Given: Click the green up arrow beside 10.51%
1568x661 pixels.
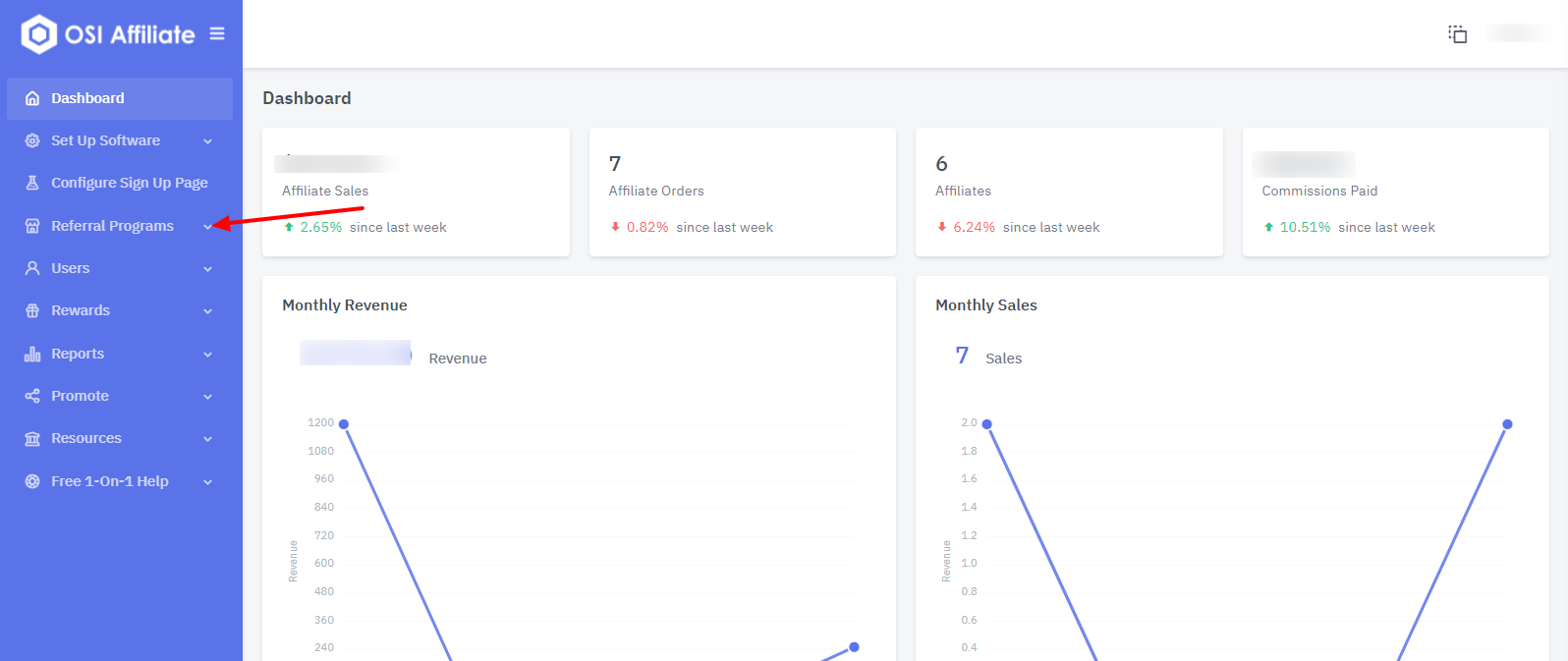Looking at the screenshot, I should (x=1268, y=227).
